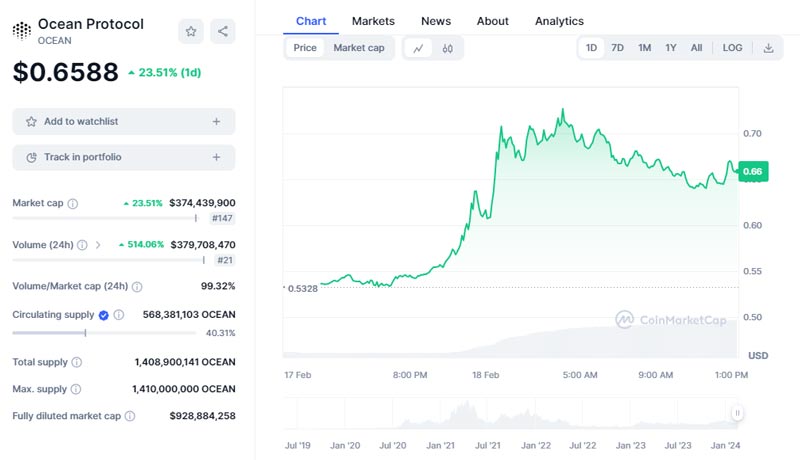Select the 1Y time range
This screenshot has width=800, height=460.
point(671,48)
